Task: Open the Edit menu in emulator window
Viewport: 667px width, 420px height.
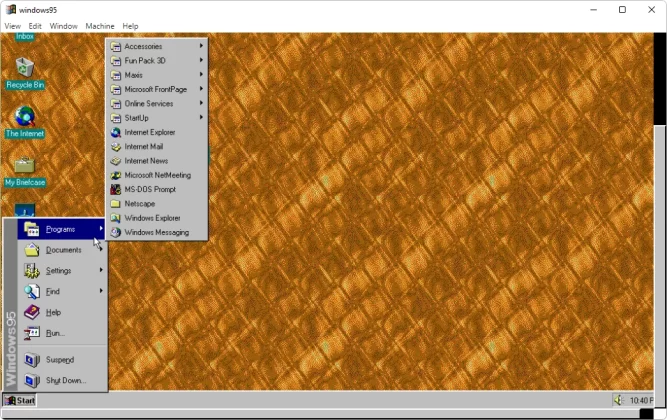Action: 35,26
